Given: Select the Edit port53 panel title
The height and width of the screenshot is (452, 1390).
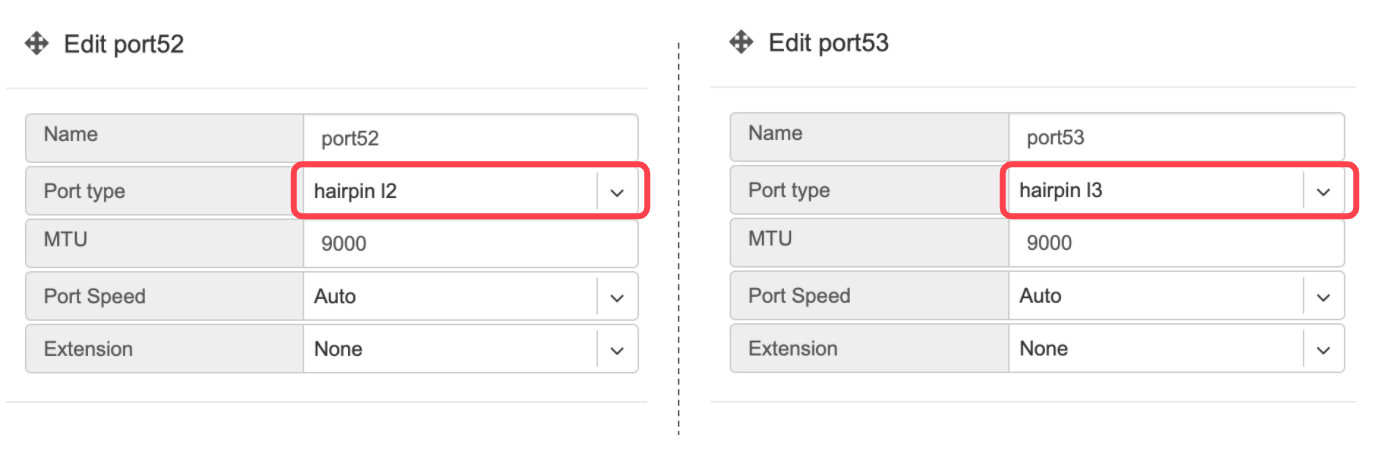Looking at the screenshot, I should click(x=829, y=43).
